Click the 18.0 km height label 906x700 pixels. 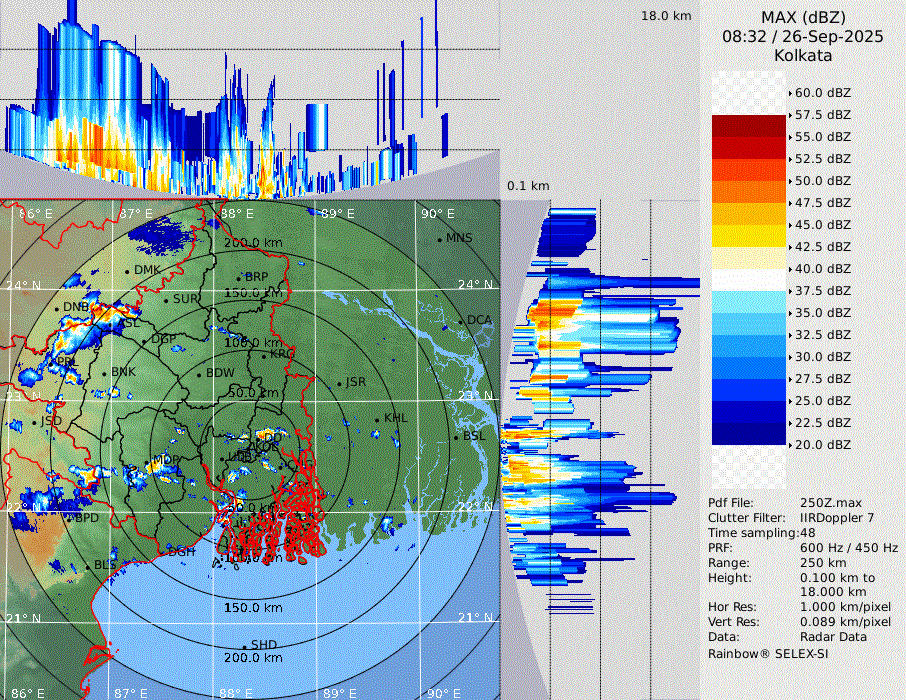pos(666,16)
